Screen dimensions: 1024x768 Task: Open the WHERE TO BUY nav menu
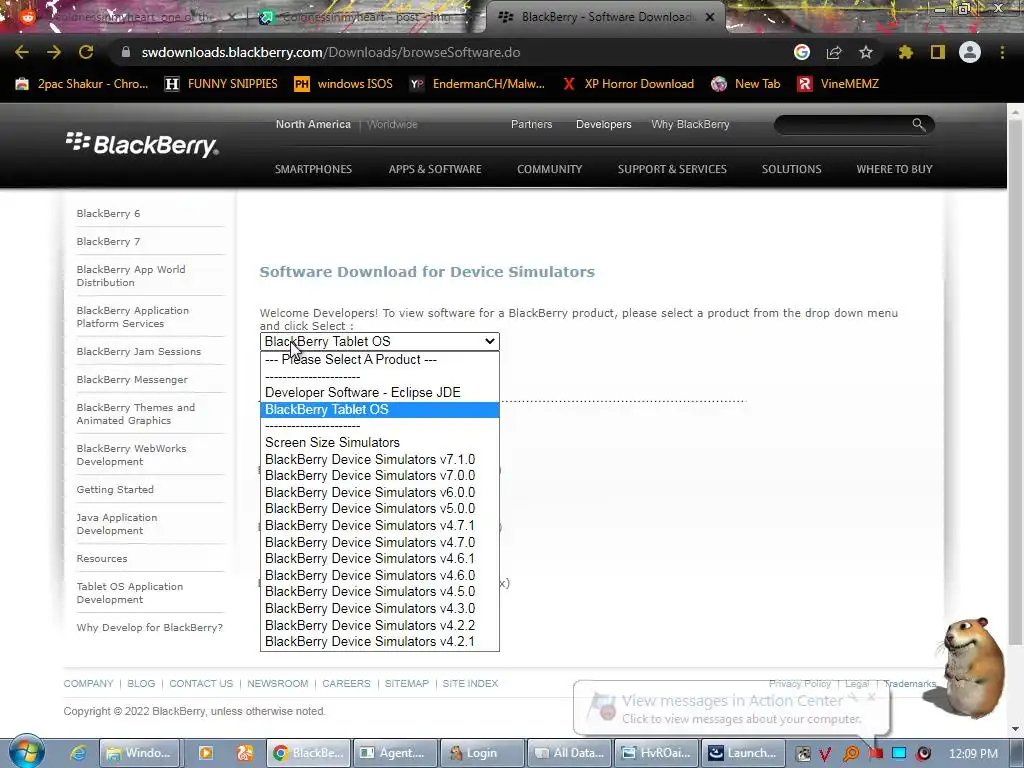pyautogui.click(x=894, y=169)
